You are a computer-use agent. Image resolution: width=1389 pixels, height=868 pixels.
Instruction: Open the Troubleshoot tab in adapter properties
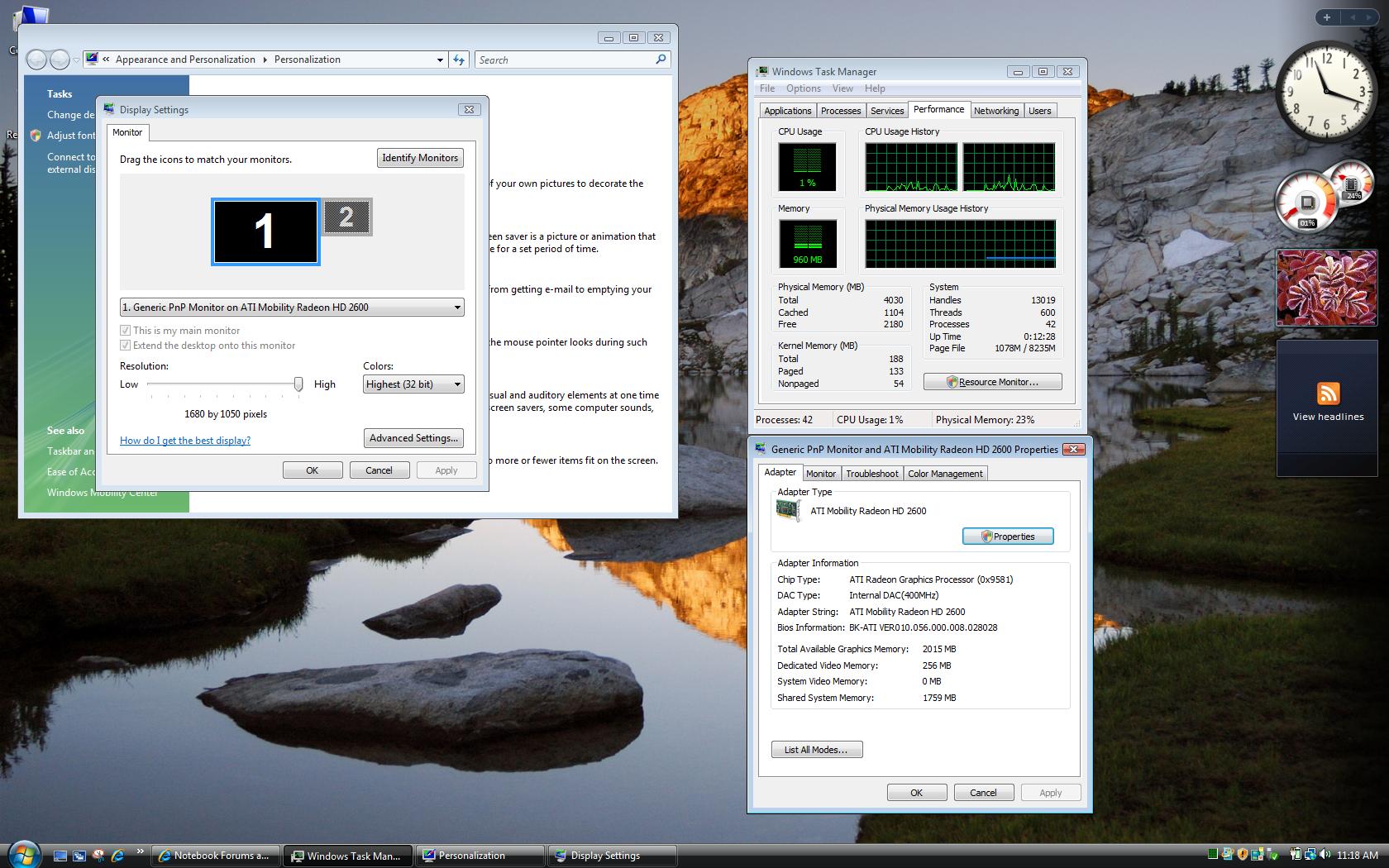[871, 474]
